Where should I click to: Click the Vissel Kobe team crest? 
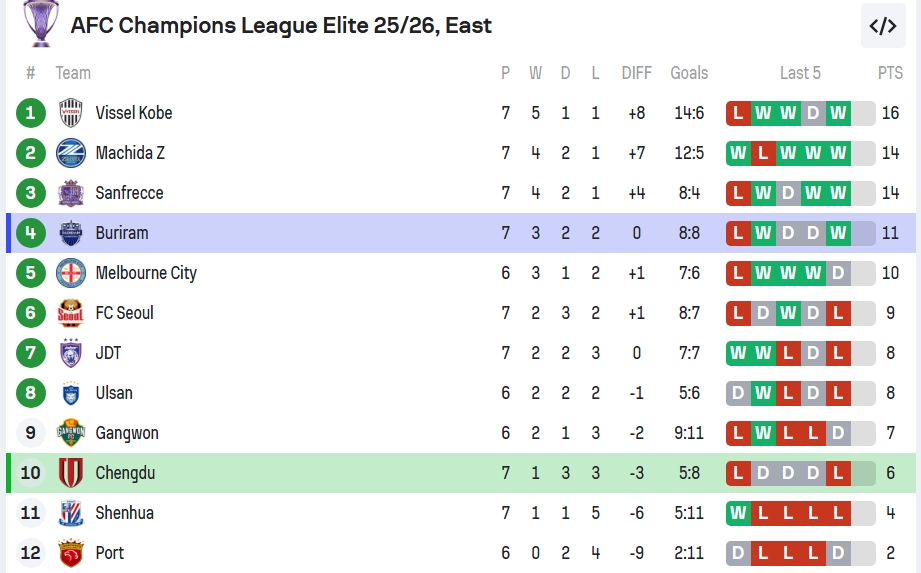pyautogui.click(x=71, y=113)
